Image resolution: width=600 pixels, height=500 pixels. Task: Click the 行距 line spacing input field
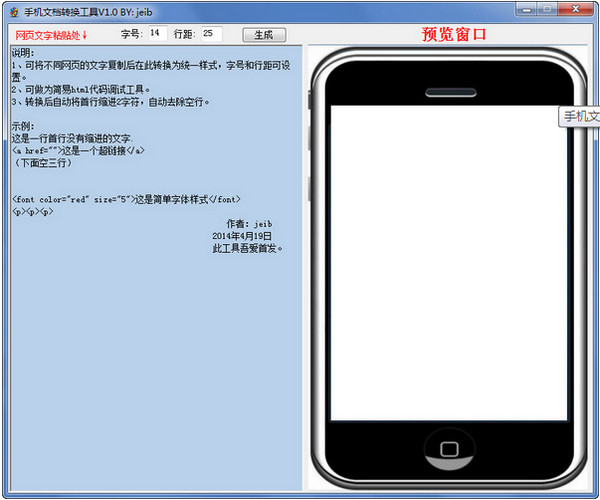(211, 33)
